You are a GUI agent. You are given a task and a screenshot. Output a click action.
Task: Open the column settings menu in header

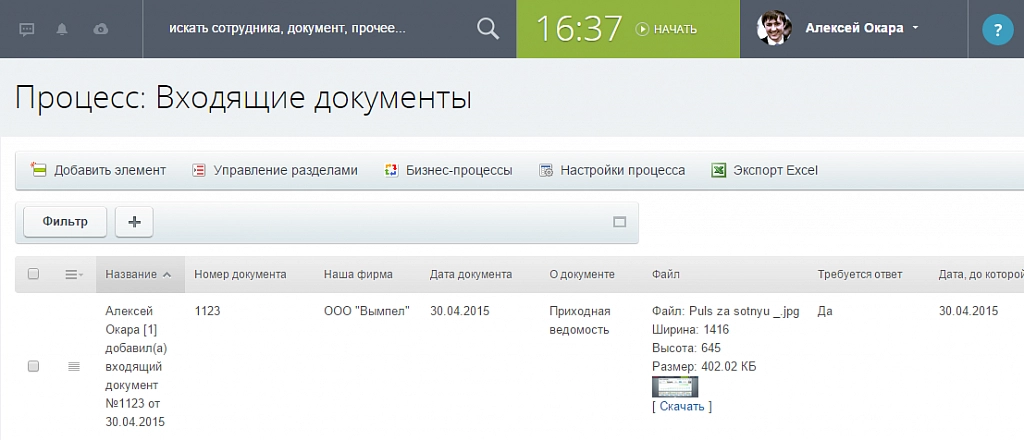74,274
